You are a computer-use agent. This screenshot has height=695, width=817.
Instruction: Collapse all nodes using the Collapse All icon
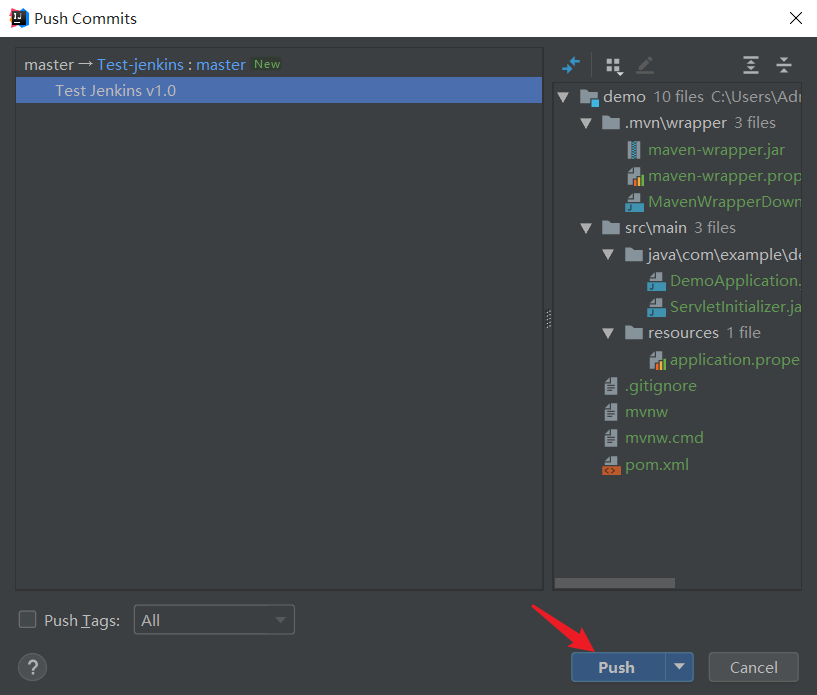point(784,65)
